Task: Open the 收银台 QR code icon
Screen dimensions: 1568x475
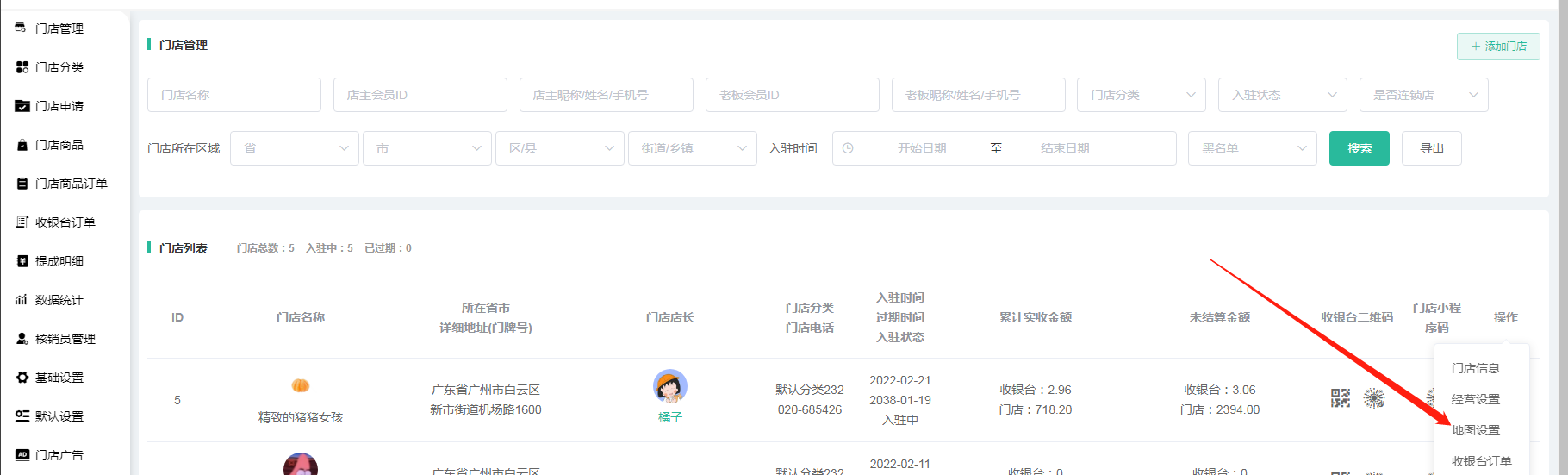Action: click(1340, 398)
